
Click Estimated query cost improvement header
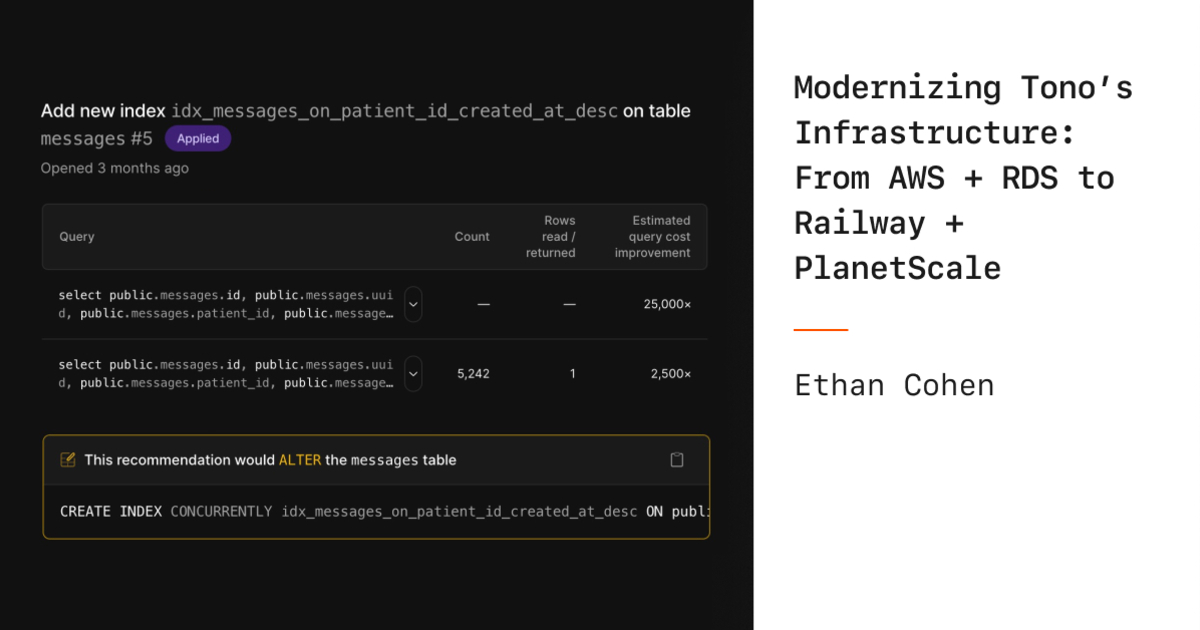click(x=652, y=237)
